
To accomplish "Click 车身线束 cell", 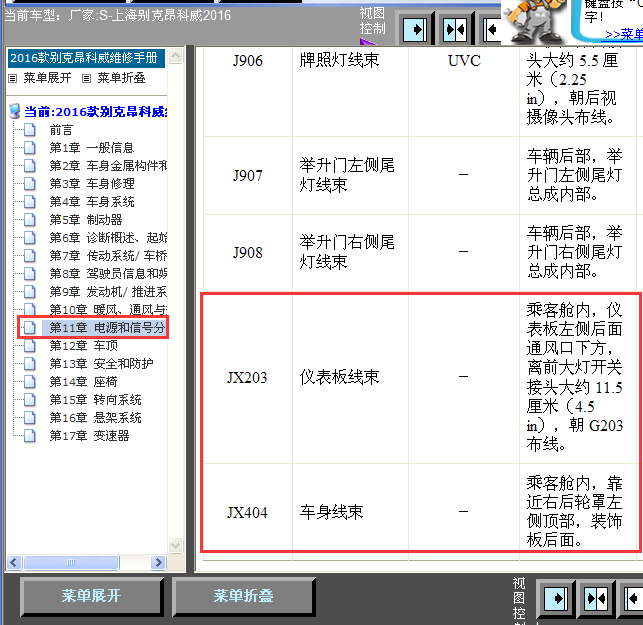I will point(331,512).
